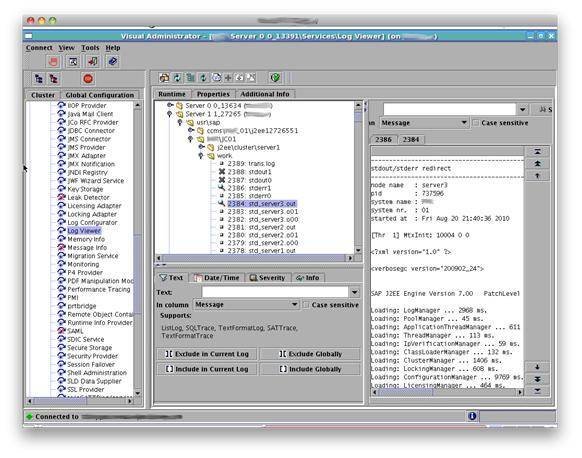
Task: Click single down-arrow log navigation button
Action: coord(537,367)
